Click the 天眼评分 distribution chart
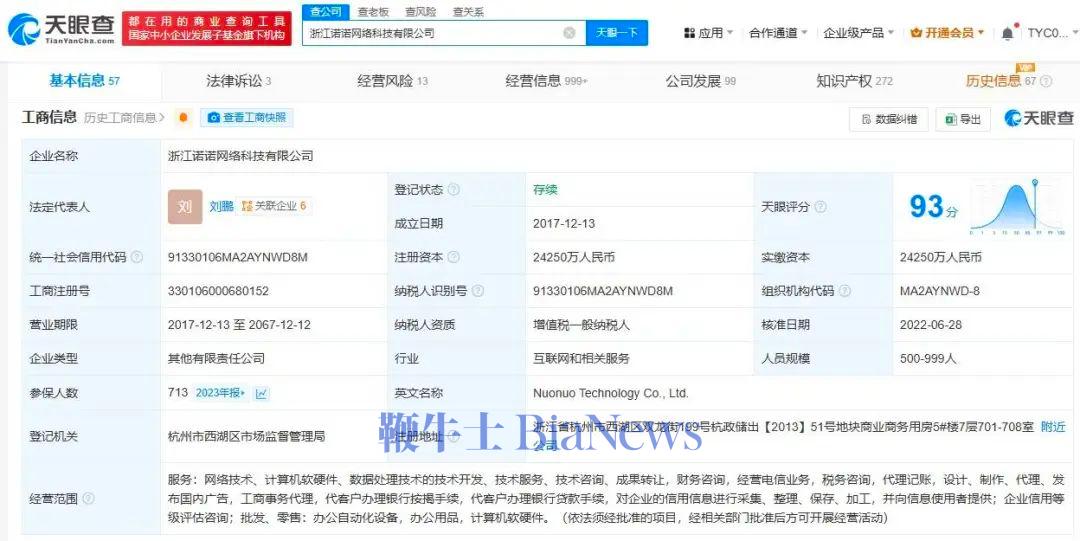1080x541 pixels. coord(1017,206)
